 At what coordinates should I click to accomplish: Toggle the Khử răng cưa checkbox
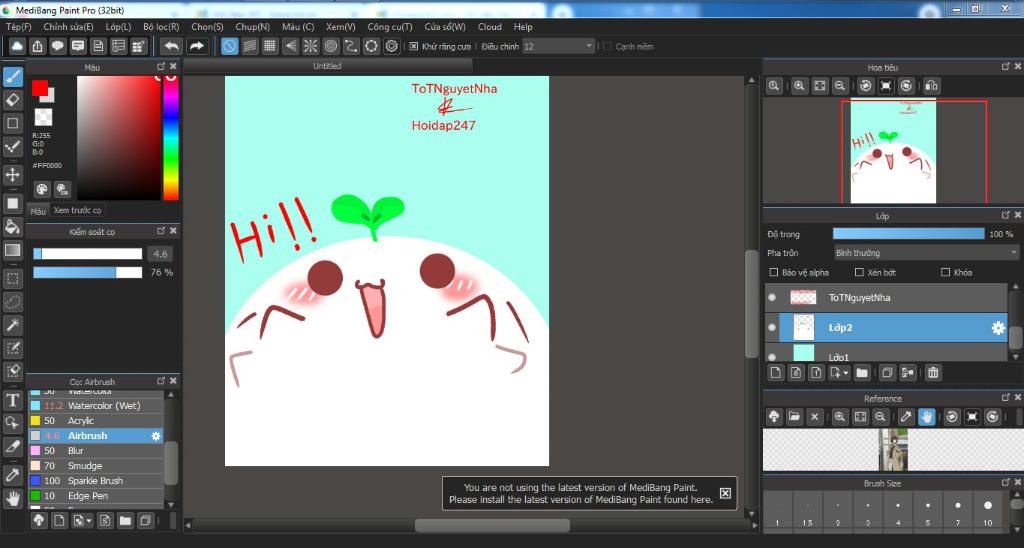pyautogui.click(x=413, y=46)
